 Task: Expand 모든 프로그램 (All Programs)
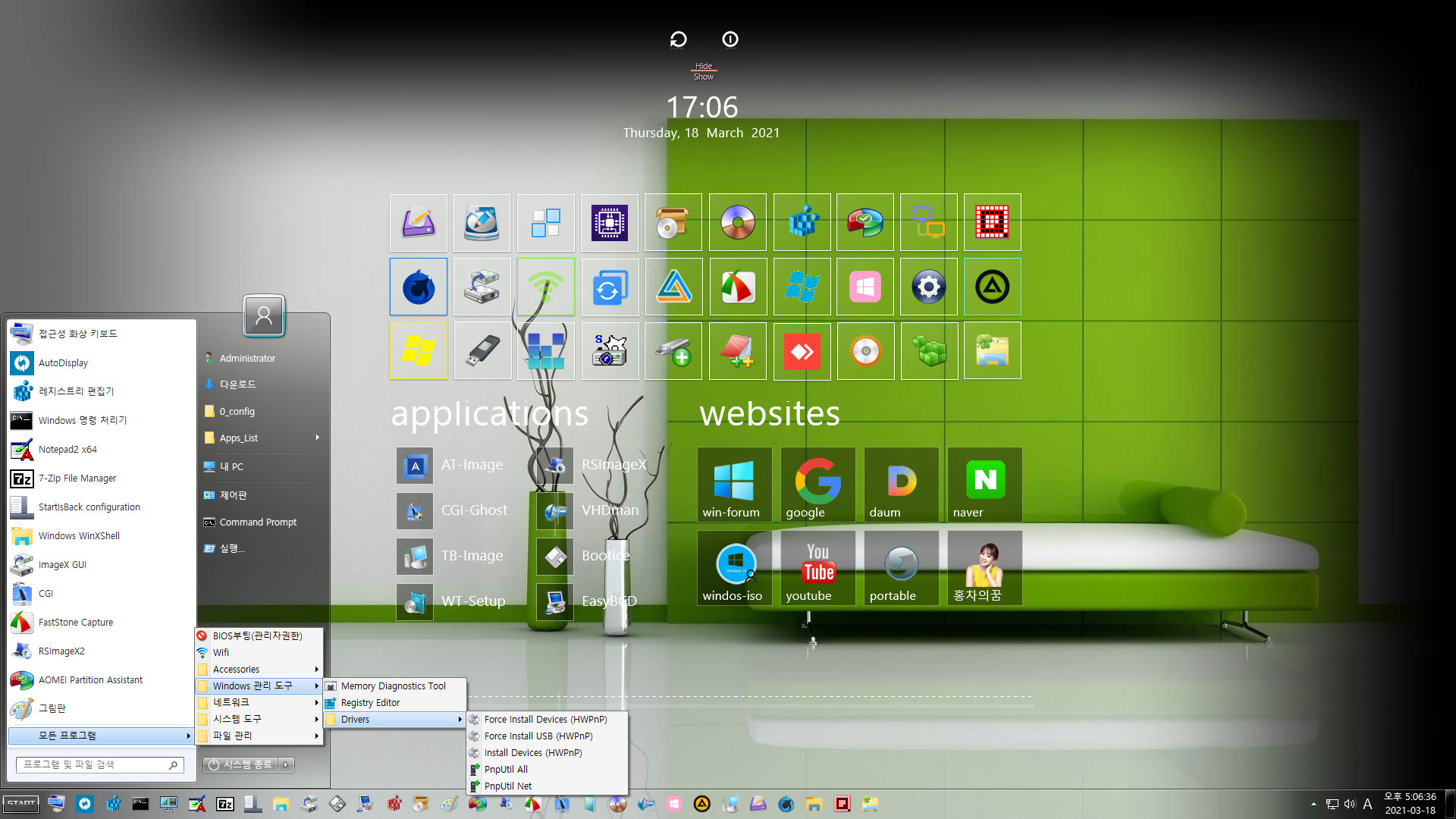coord(101,736)
